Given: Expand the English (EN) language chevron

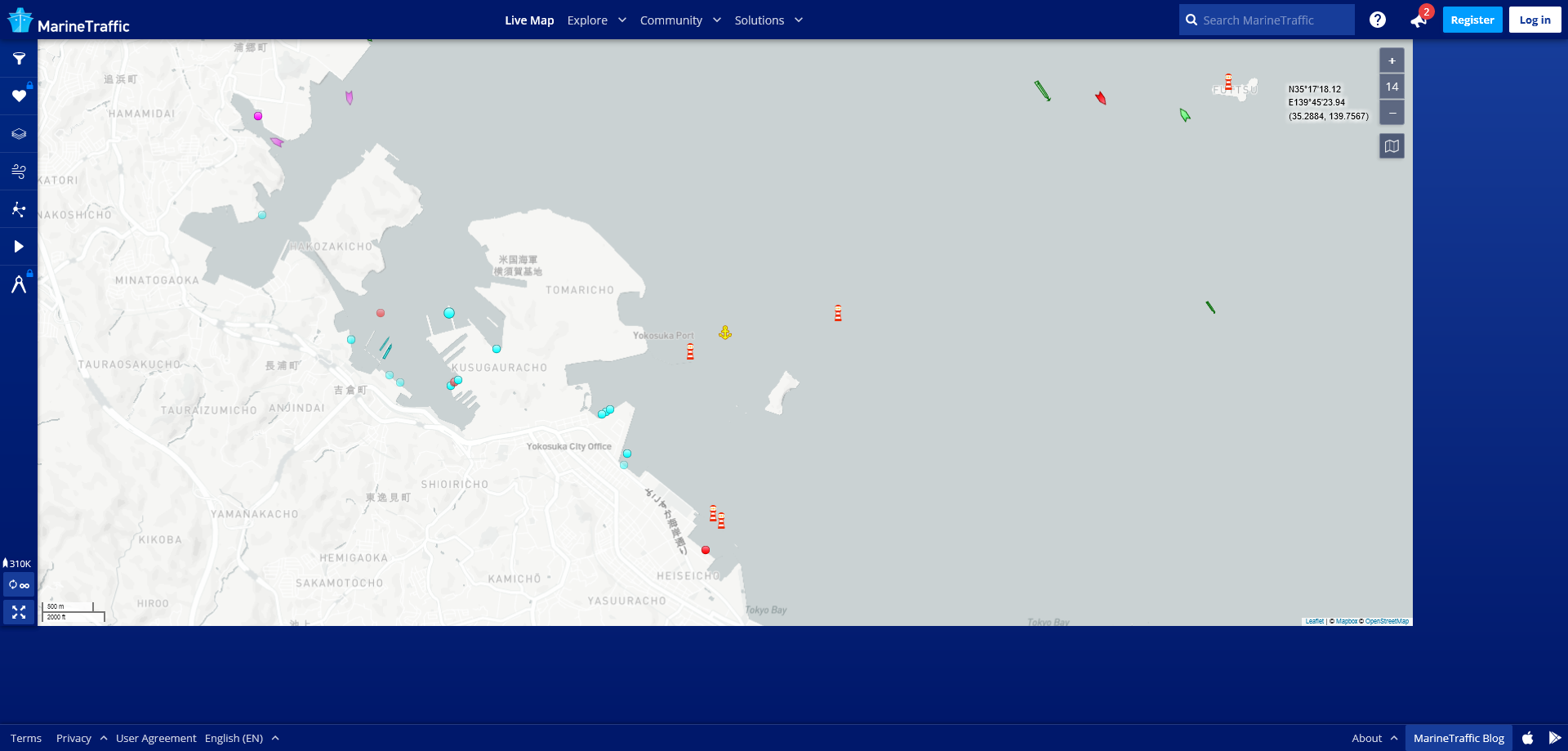Looking at the screenshot, I should coord(275,738).
